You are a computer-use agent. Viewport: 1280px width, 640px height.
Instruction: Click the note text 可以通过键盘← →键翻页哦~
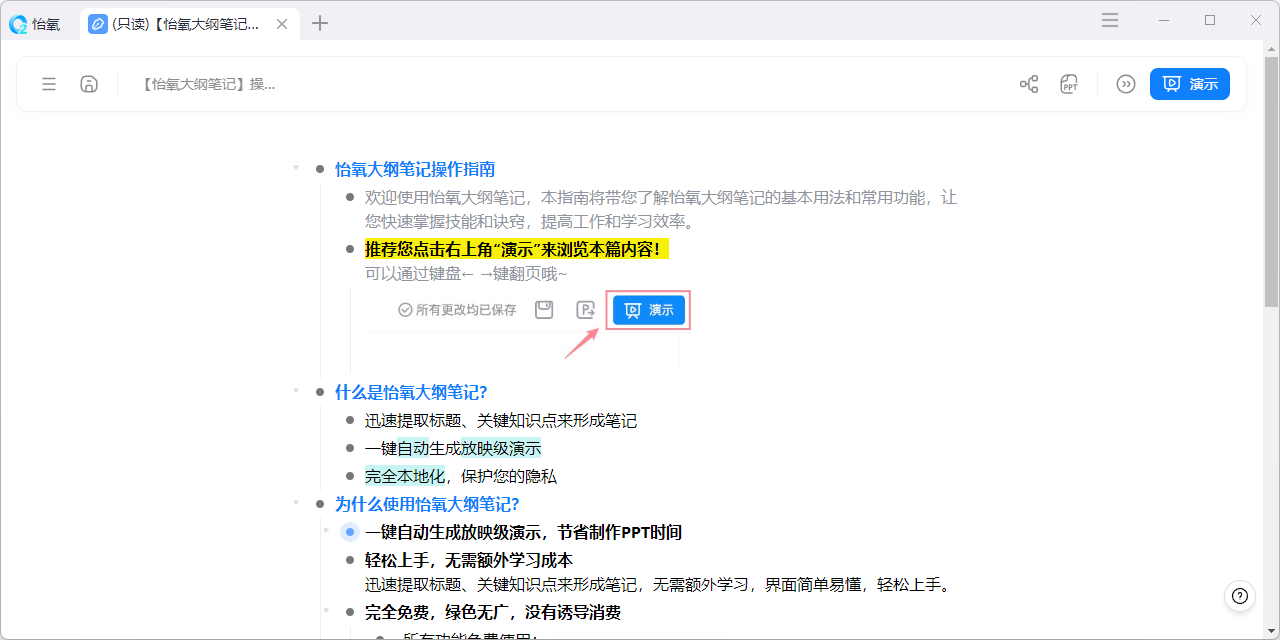[466, 273]
